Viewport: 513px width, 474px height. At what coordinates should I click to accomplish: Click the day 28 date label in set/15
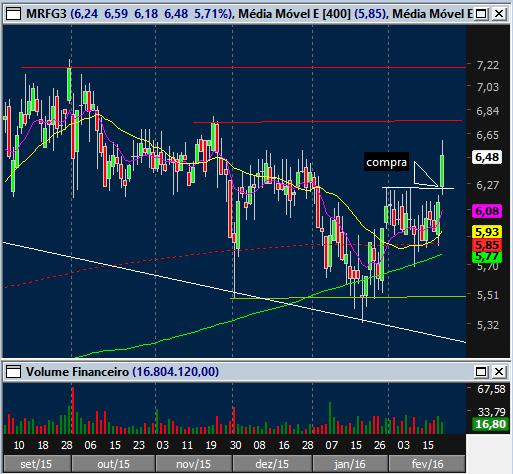coord(67,445)
